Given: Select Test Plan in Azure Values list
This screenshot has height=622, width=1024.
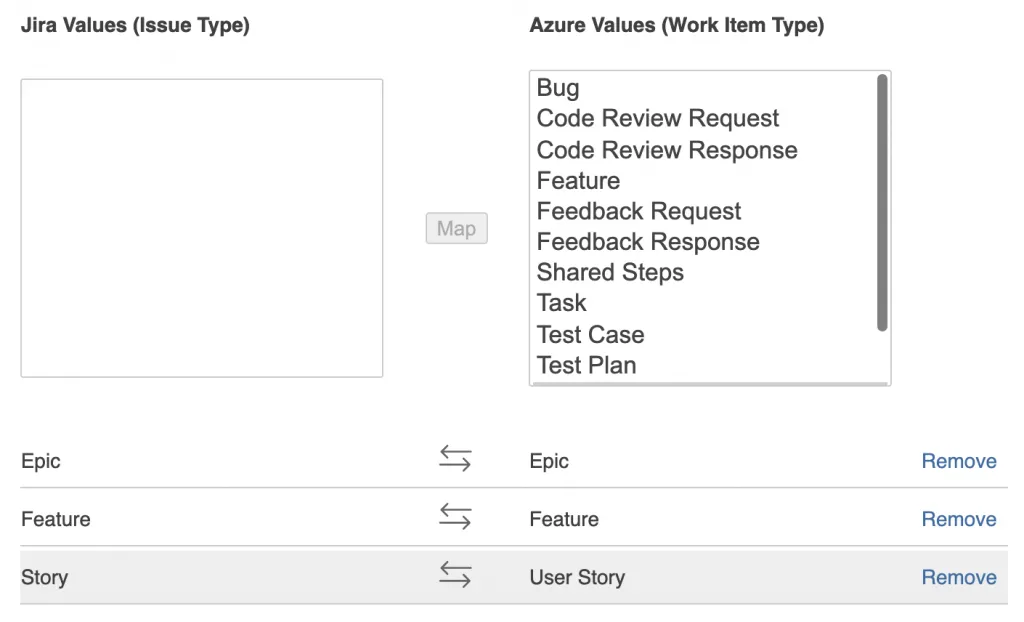Looking at the screenshot, I should (x=586, y=365).
